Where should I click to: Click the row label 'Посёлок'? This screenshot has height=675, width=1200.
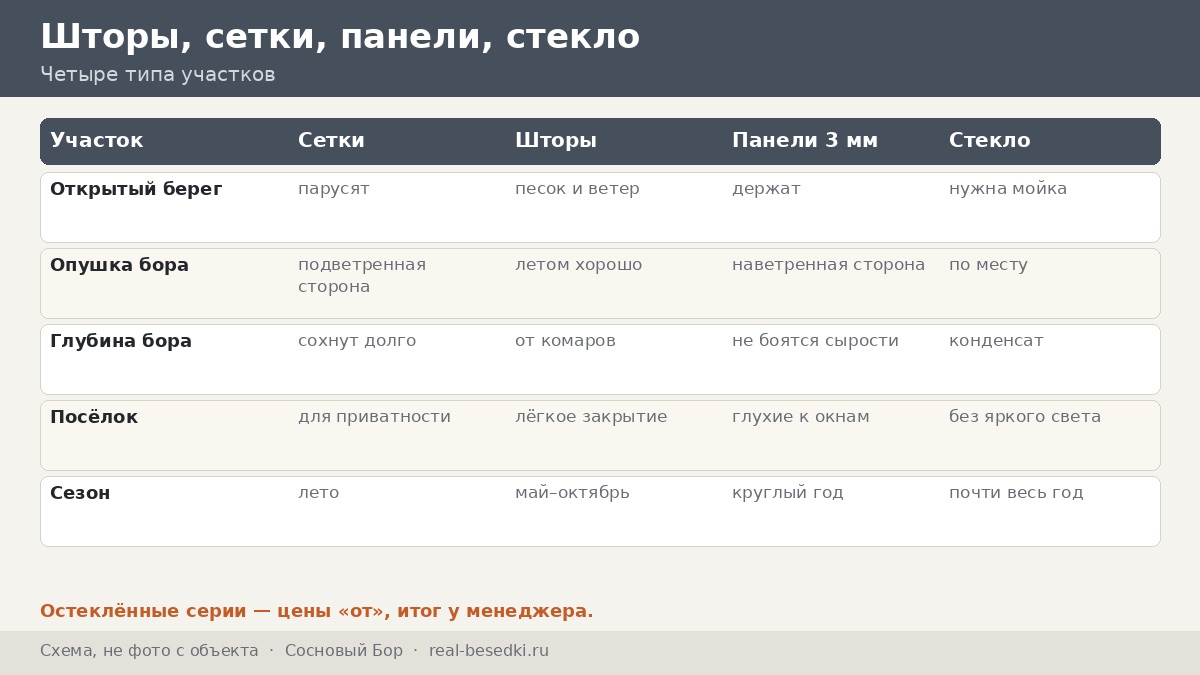point(94,417)
